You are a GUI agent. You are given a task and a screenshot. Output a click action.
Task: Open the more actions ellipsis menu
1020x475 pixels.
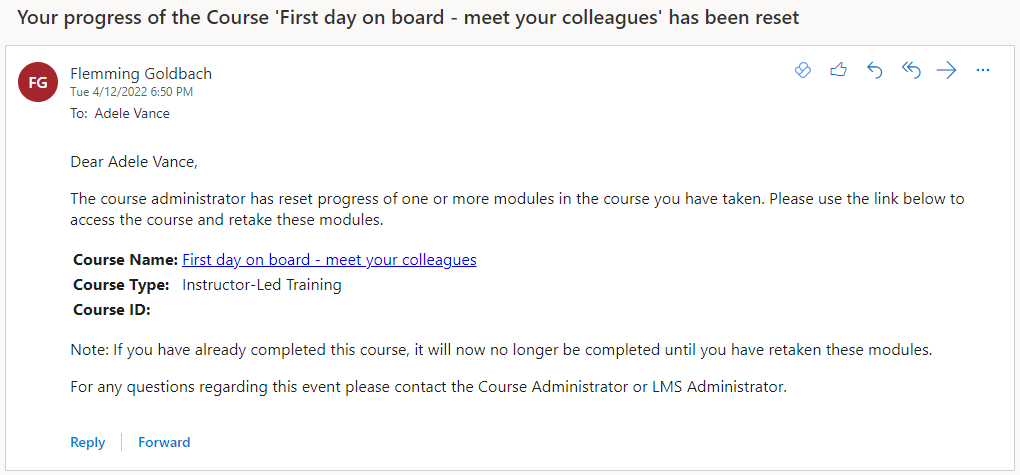click(x=982, y=70)
